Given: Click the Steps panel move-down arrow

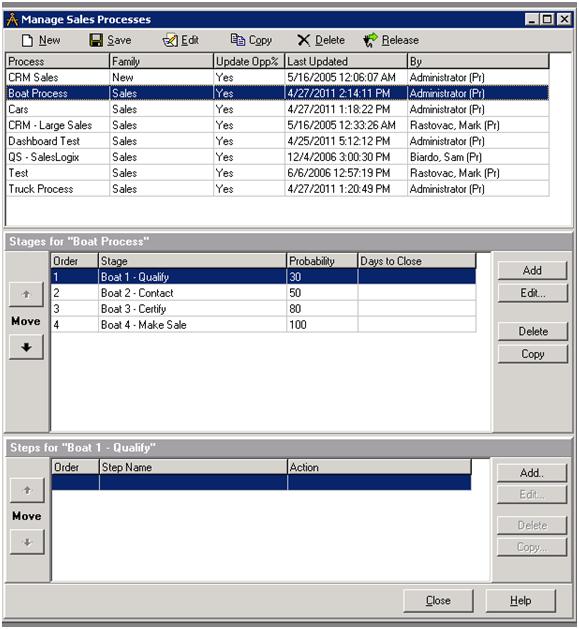Looking at the screenshot, I should coord(27,542).
